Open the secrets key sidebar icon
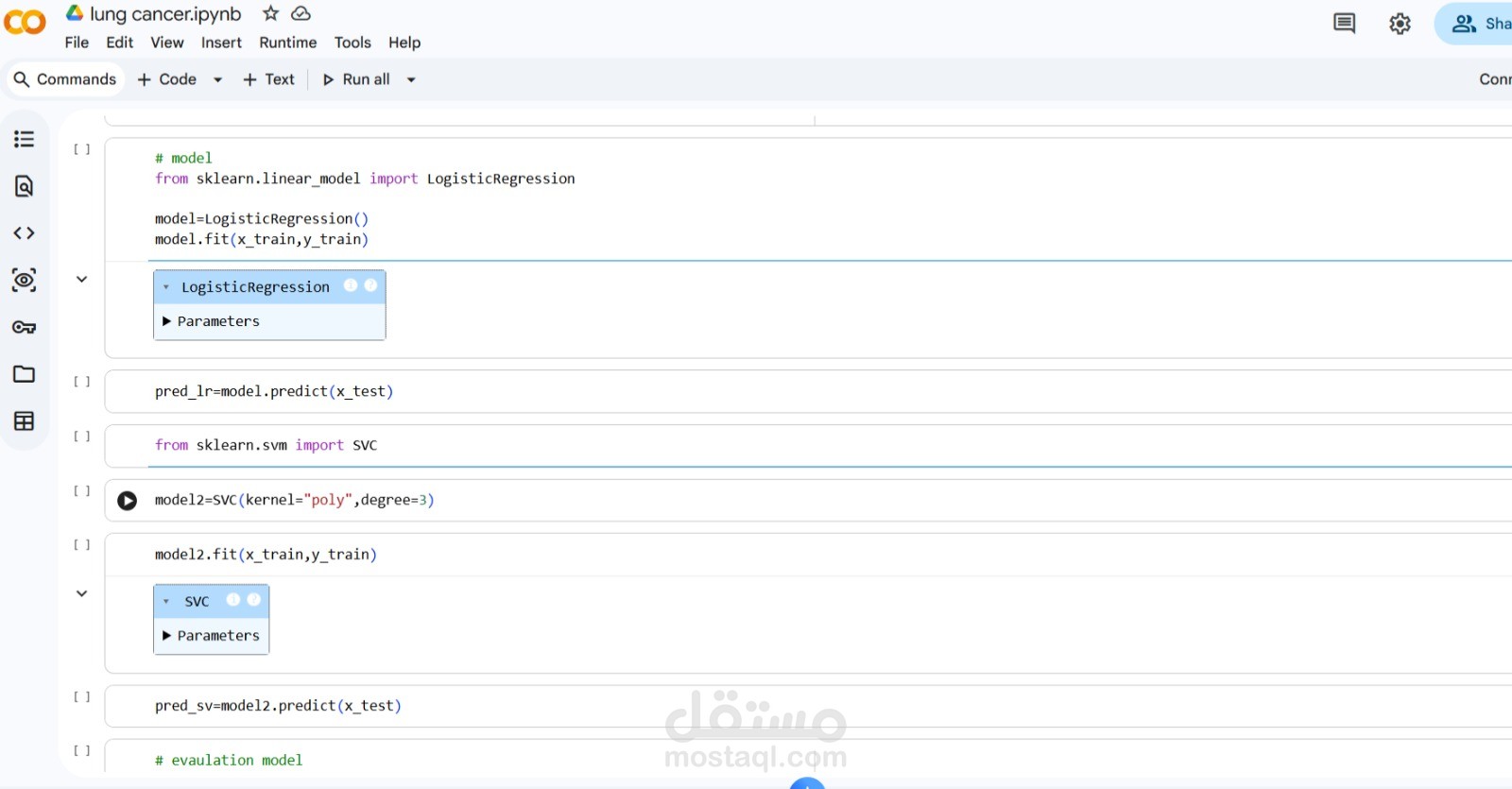The width and height of the screenshot is (1512, 789). click(25, 327)
